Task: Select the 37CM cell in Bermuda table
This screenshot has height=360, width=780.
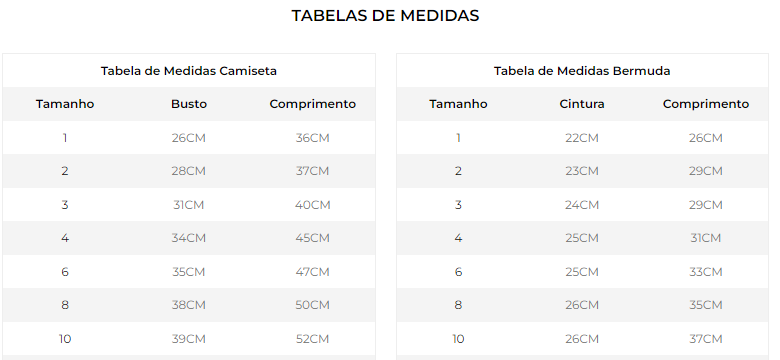Action: tap(705, 339)
